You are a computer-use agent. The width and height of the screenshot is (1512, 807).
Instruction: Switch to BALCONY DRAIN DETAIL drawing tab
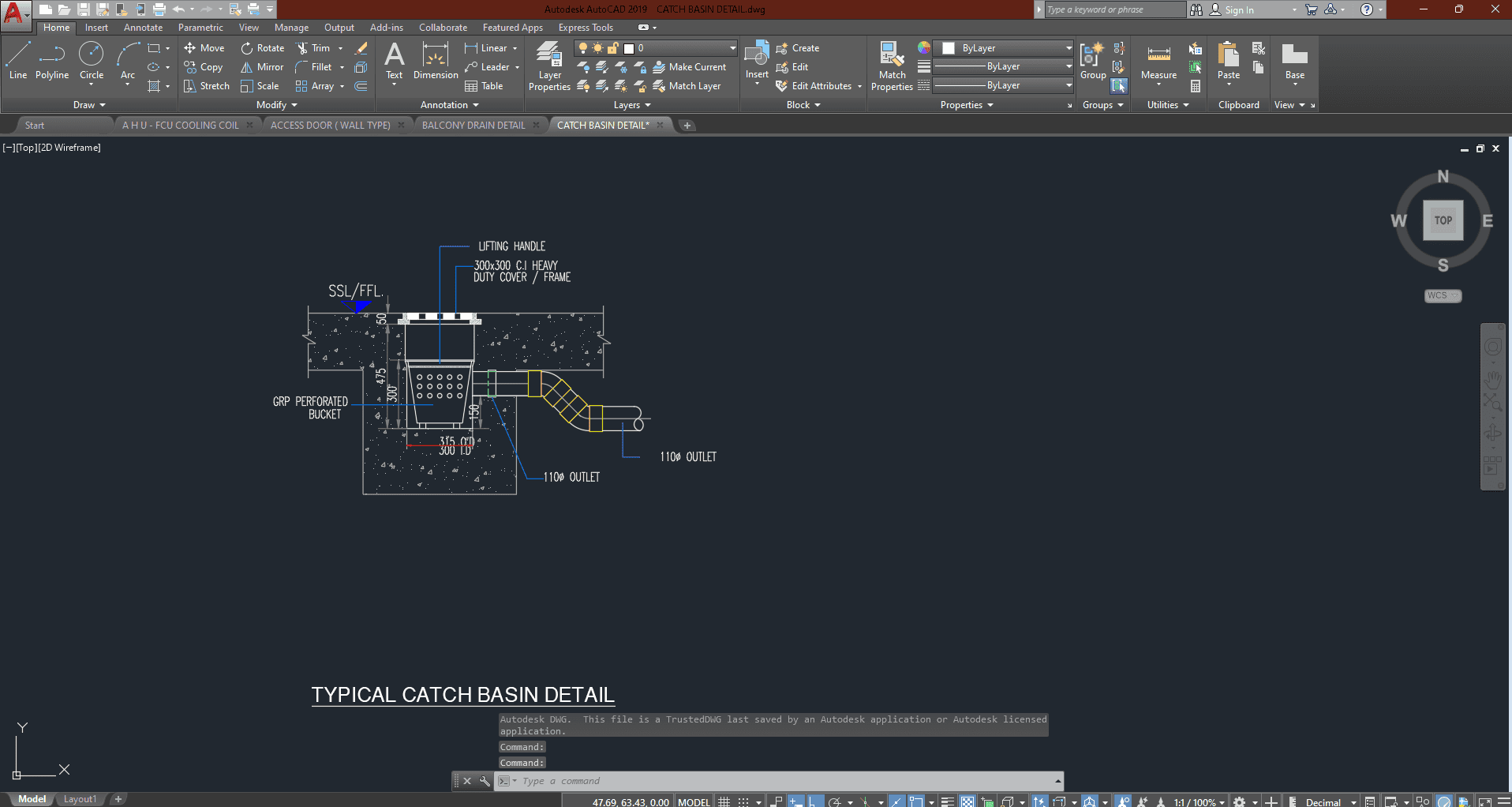pos(473,125)
